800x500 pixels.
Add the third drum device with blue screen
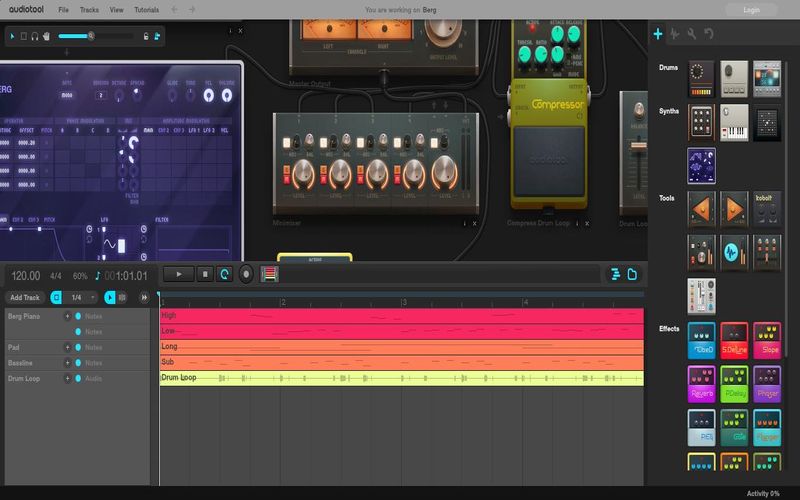[767, 79]
